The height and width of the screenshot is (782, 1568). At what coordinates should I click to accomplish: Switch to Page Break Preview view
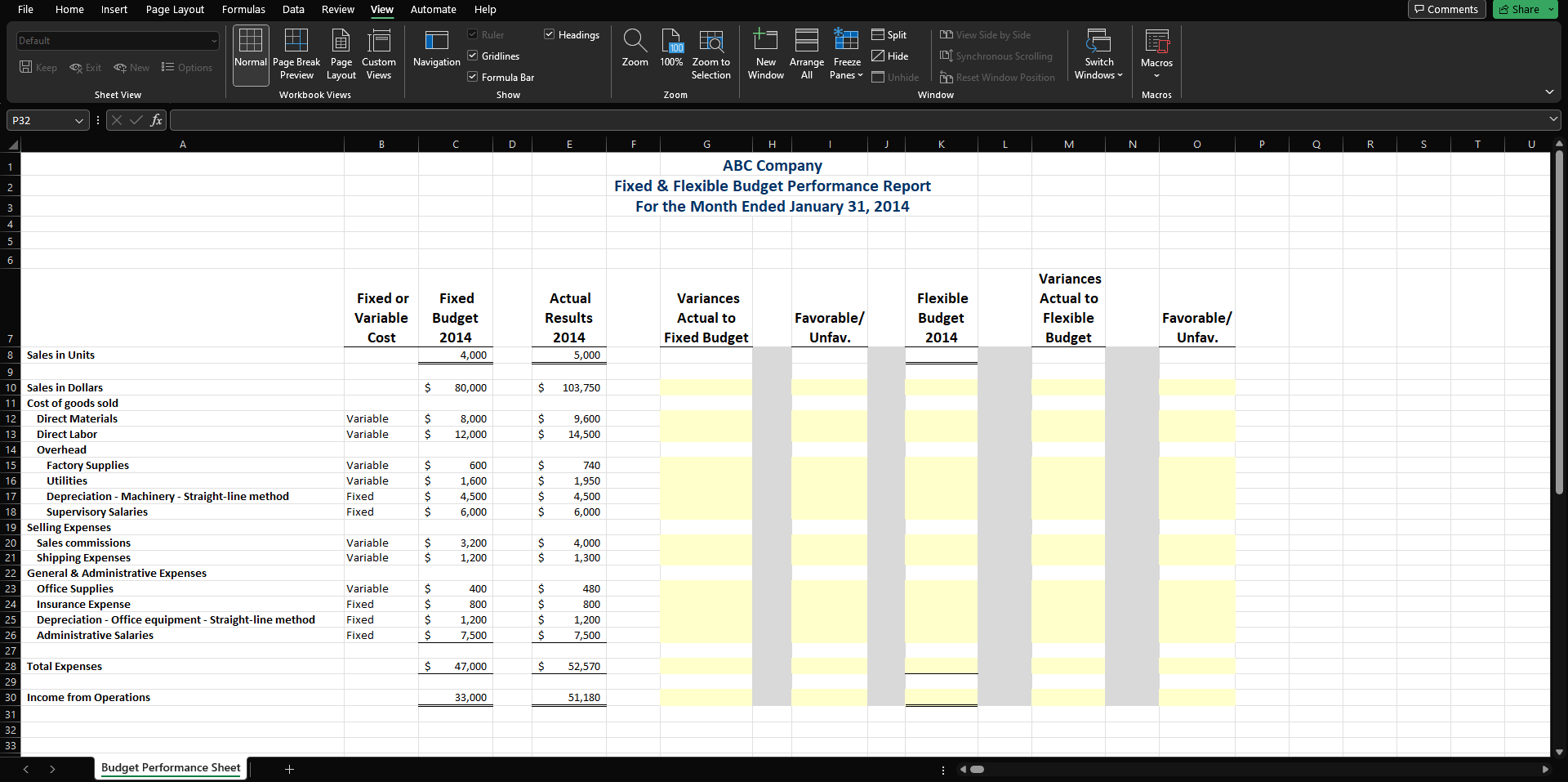click(296, 53)
